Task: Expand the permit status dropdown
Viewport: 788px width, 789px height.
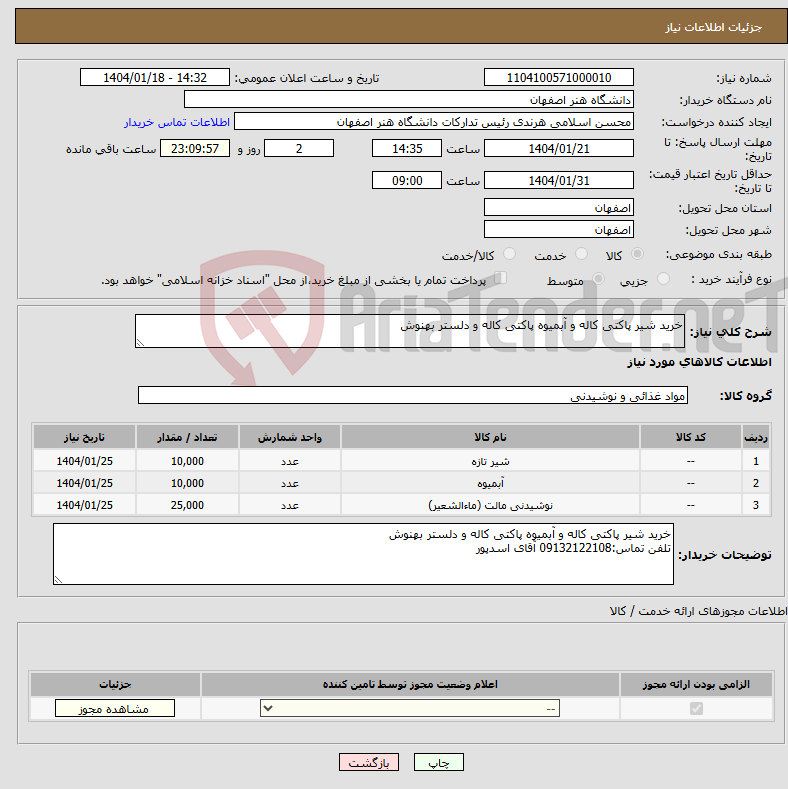Action: pyautogui.click(x=410, y=708)
